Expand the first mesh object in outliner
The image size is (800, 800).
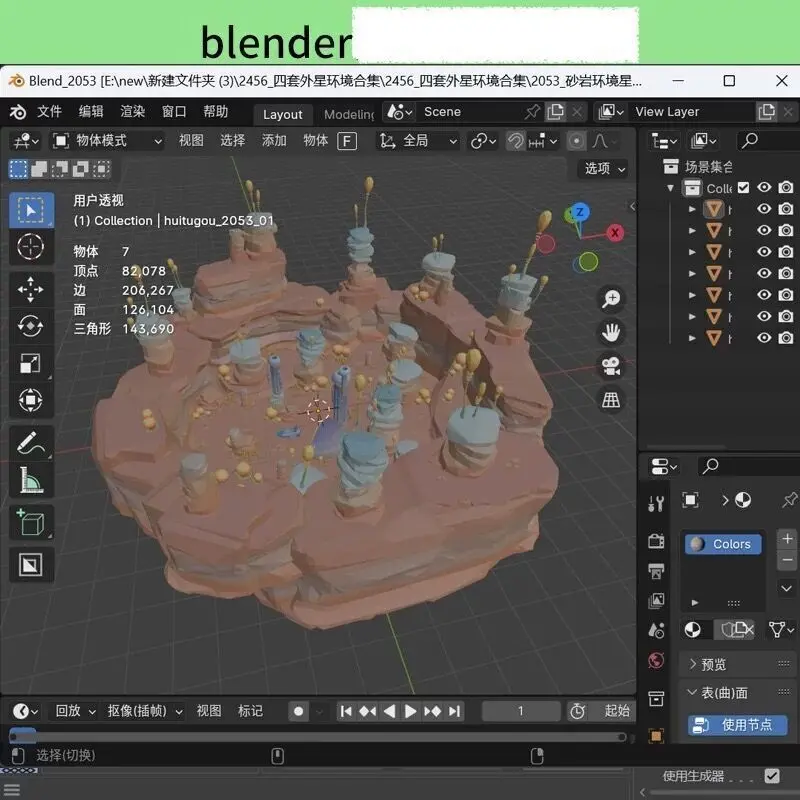pos(692,209)
